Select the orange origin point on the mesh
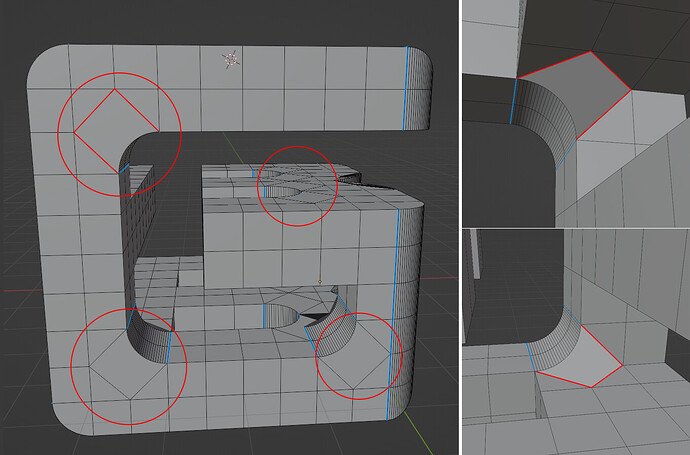This screenshot has height=455, width=690. [320, 282]
